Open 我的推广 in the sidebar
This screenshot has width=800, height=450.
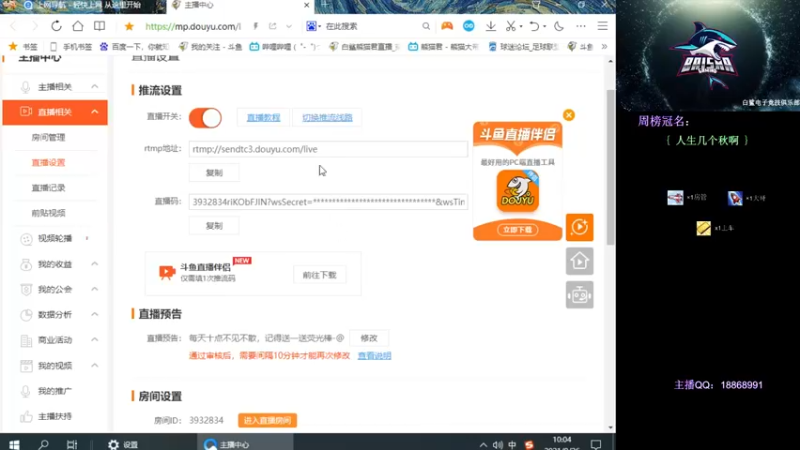(55, 391)
